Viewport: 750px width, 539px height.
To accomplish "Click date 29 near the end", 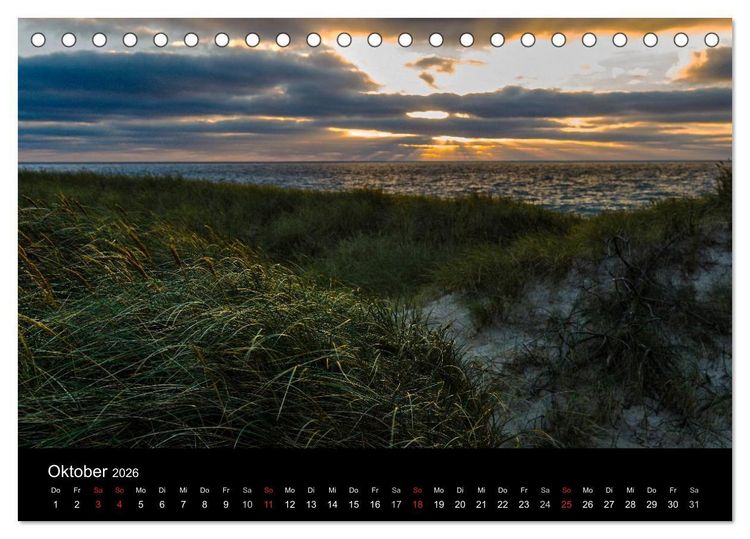I will pyautogui.click(x=651, y=505).
